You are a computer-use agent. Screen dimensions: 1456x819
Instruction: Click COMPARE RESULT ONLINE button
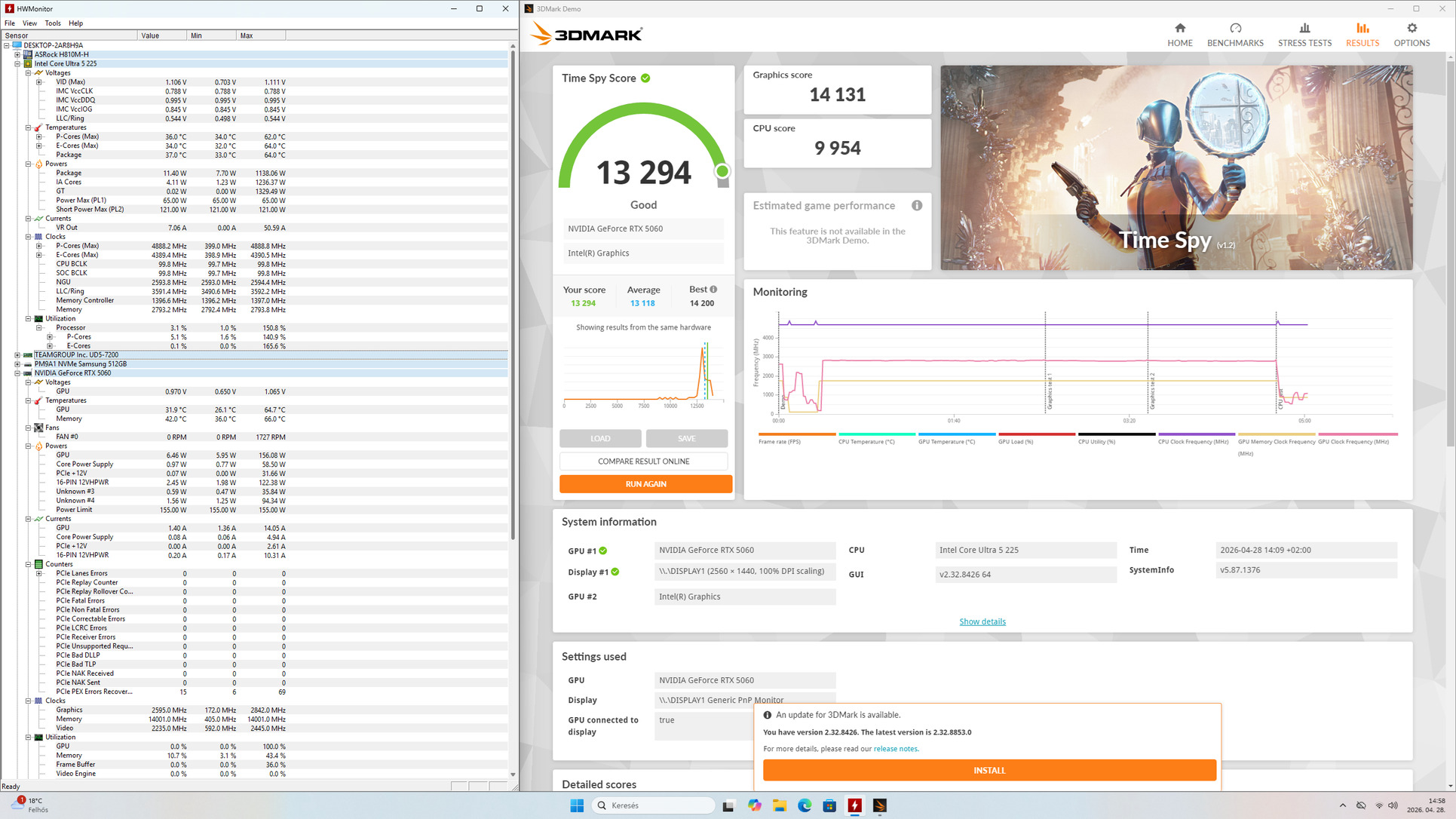(644, 462)
